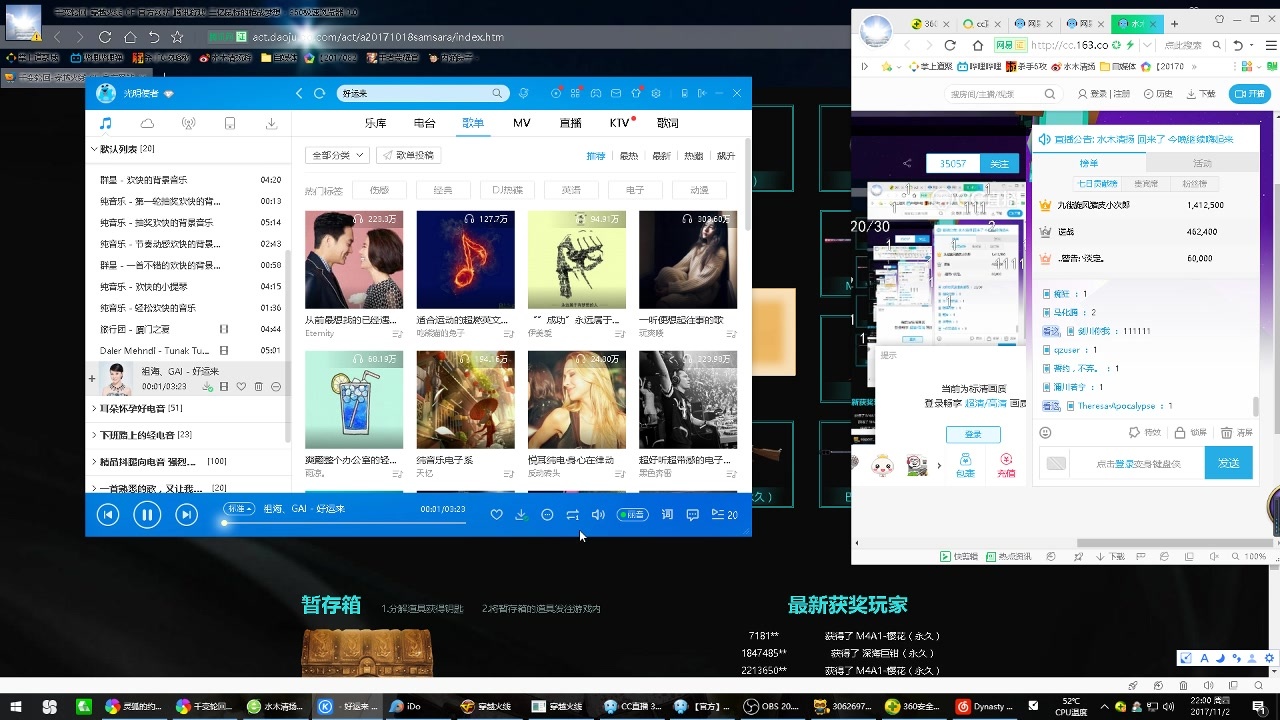This screenshot has width=1280, height=720.
Task: Open radio broadcast icon in KuGou sidebar
Action: pyautogui.click(x=188, y=123)
